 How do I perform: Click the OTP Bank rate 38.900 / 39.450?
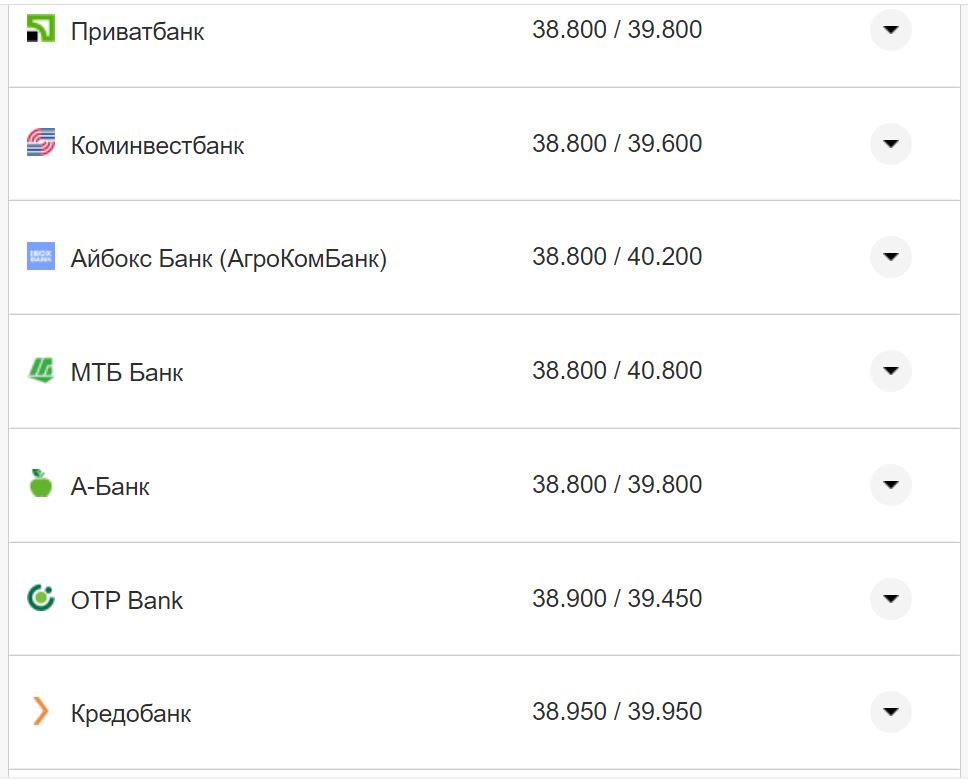[x=616, y=599]
